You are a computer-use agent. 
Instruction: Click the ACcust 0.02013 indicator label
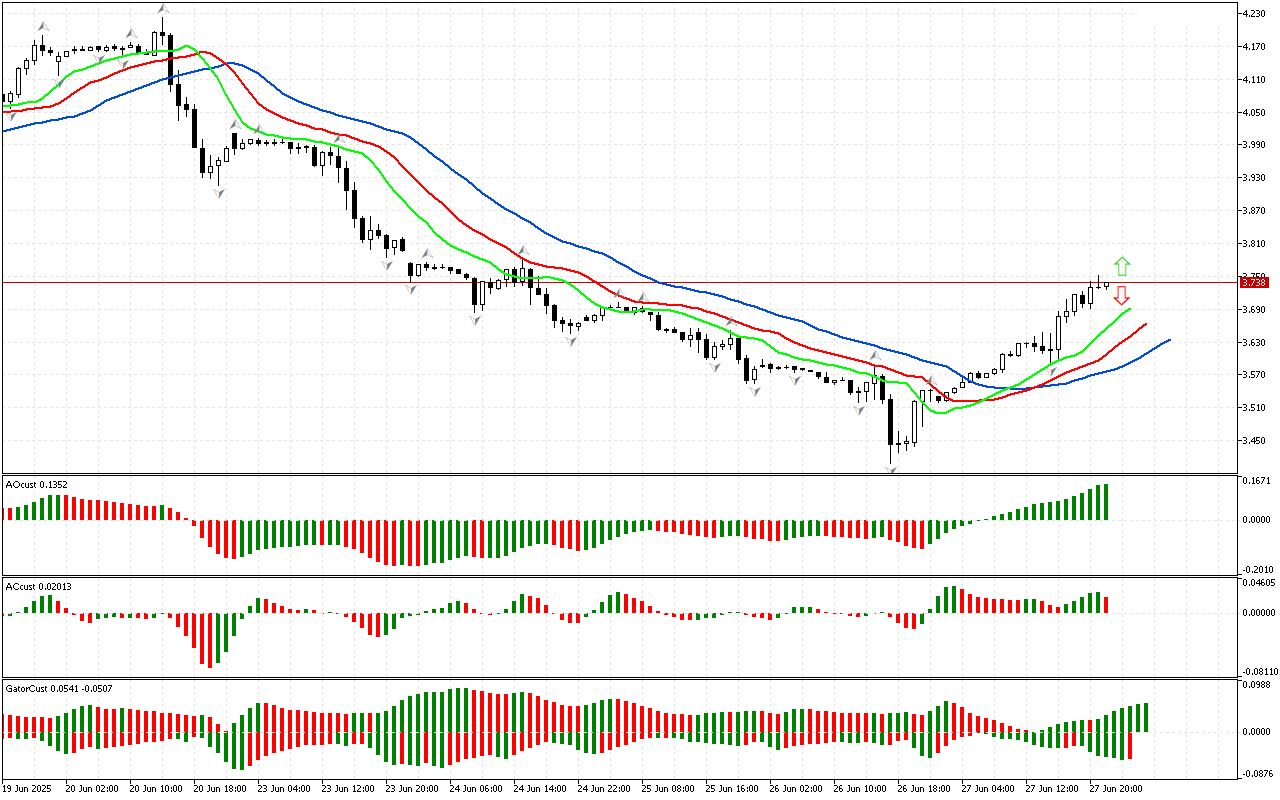(x=38, y=586)
